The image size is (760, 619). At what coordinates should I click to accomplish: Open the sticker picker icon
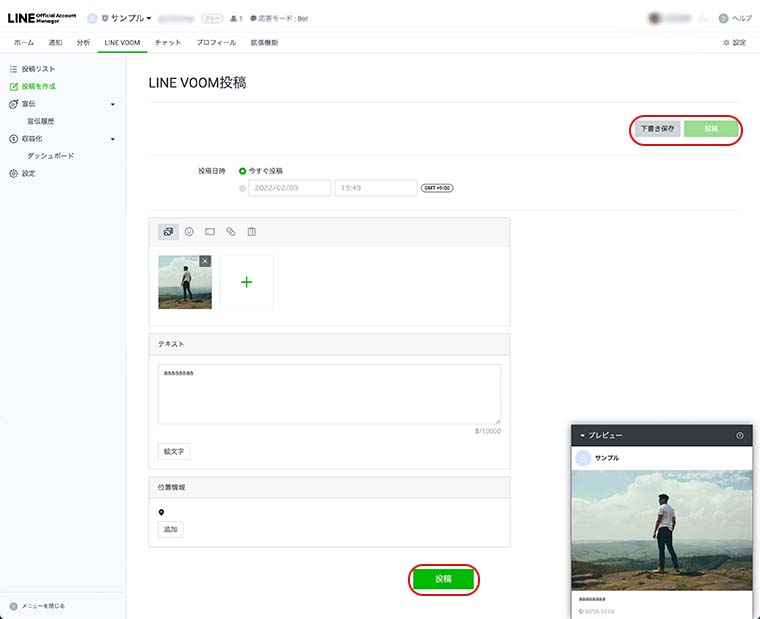tap(189, 232)
